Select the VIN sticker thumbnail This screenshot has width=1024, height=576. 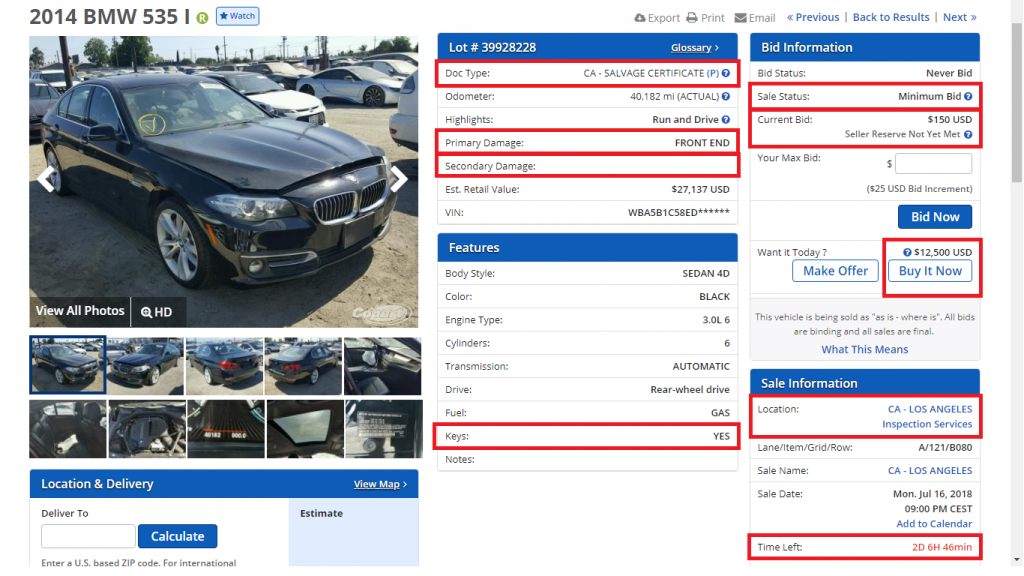click(384, 429)
